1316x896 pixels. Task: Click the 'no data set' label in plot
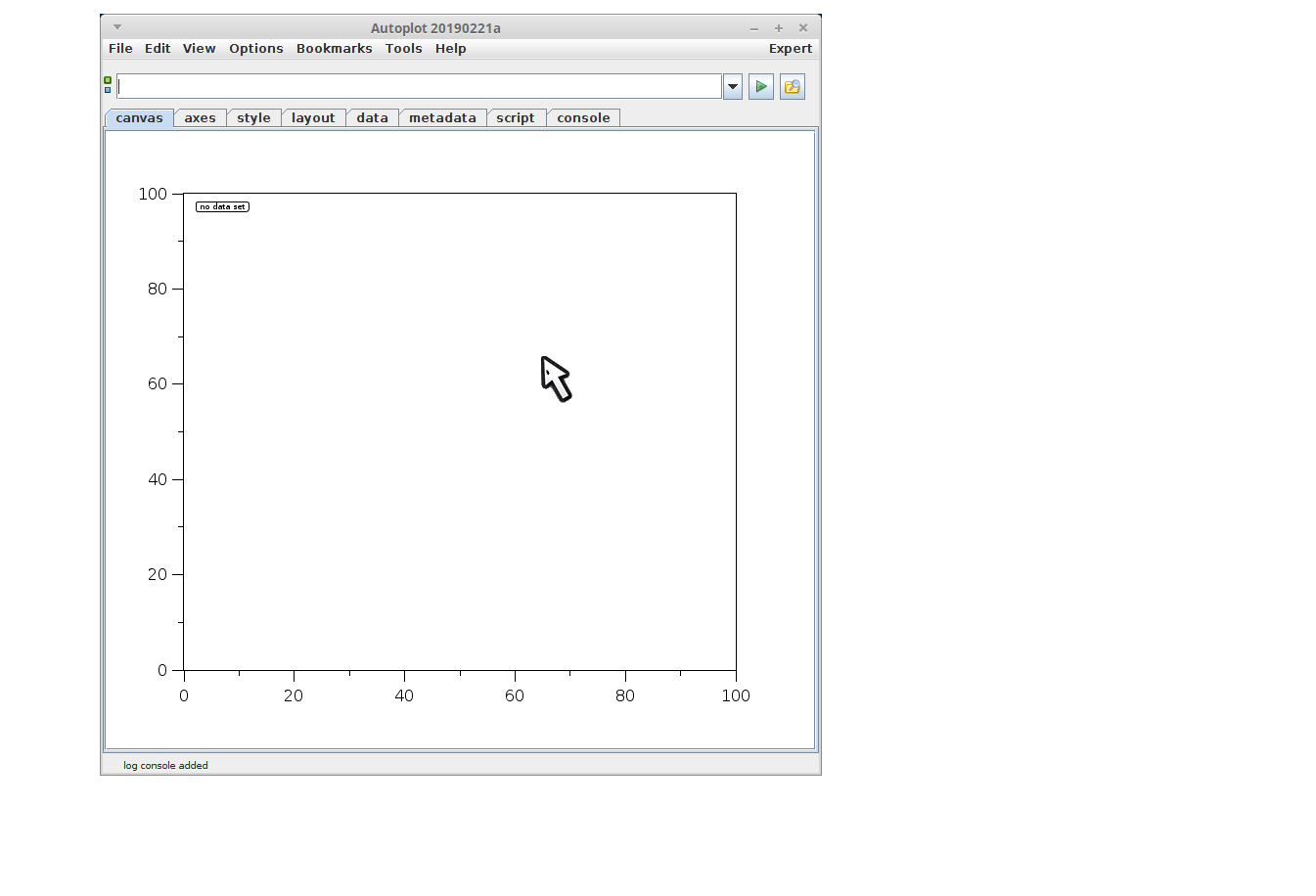222,206
